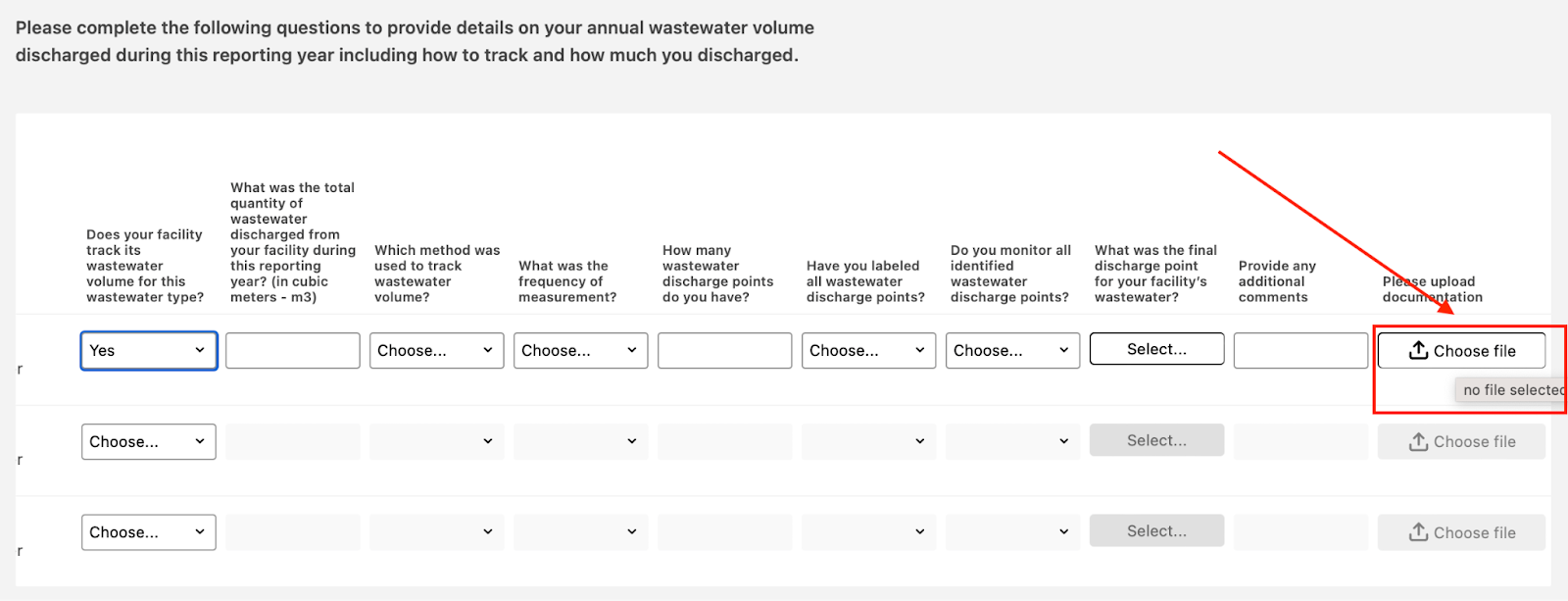Click the upload icon in first row
The image size is (1568, 601).
1418,350
